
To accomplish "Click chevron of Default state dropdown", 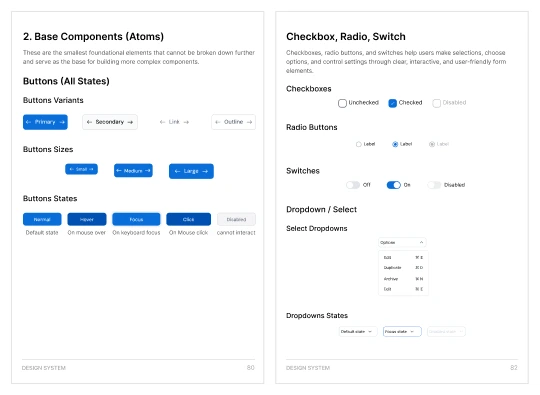I will point(370,331).
